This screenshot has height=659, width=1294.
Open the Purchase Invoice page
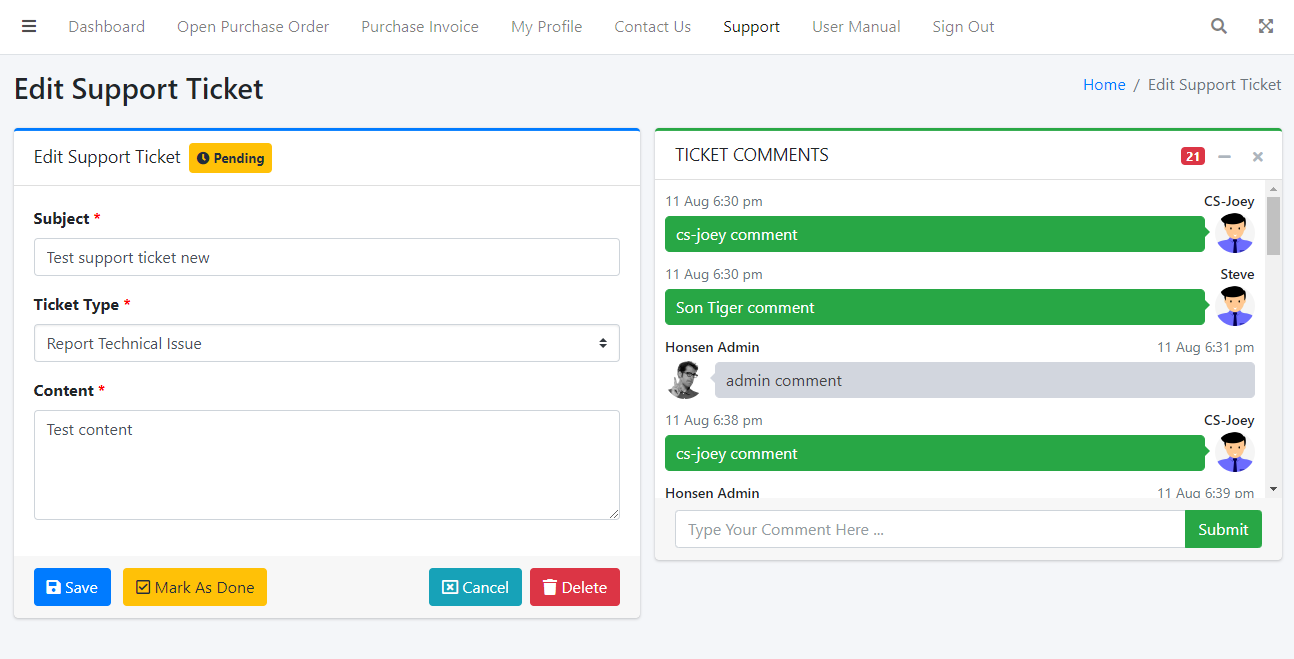click(x=419, y=27)
